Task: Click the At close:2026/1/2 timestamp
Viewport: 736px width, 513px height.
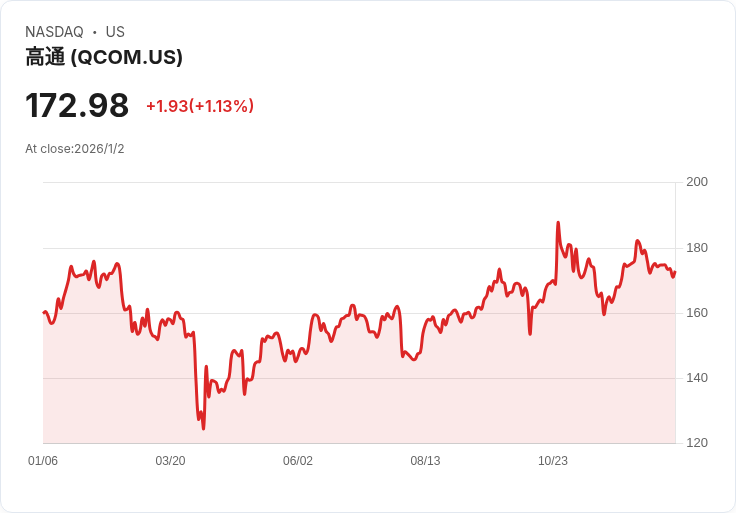Action: (x=75, y=149)
